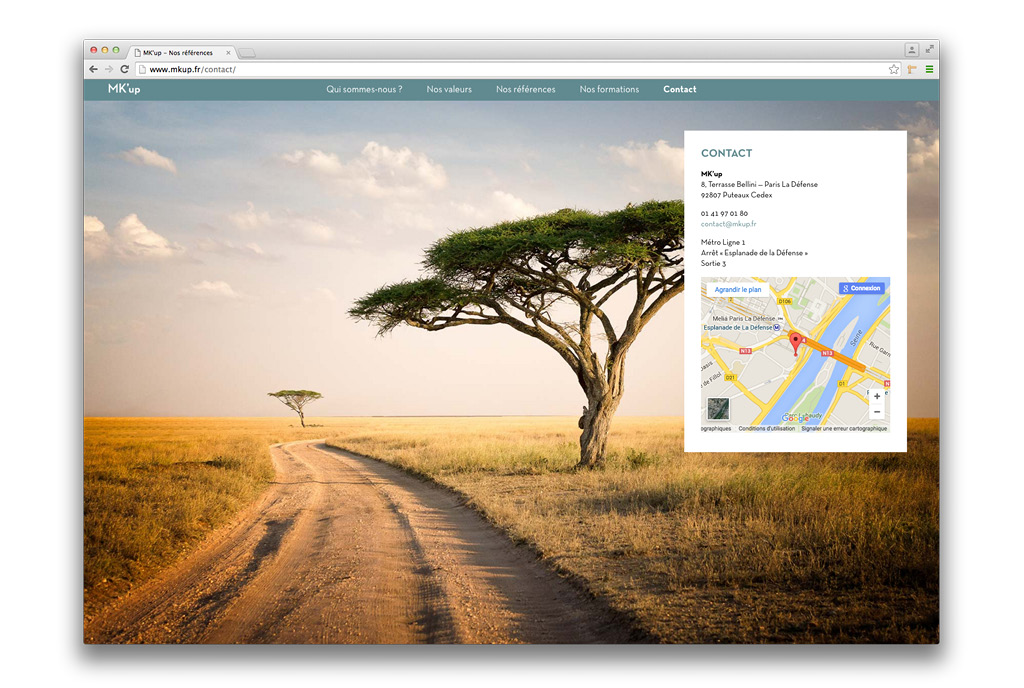Open the Chrome hamburger menu

click(x=929, y=69)
